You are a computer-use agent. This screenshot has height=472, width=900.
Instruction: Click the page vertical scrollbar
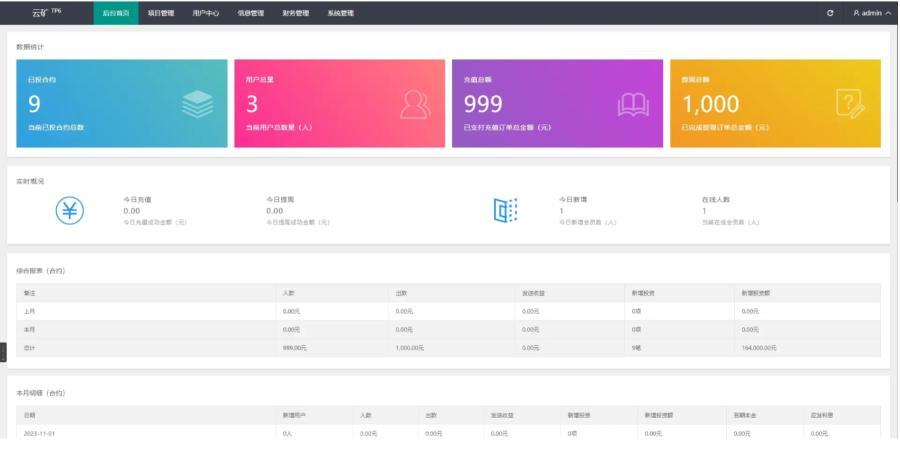pyautogui.click(x=897, y=112)
